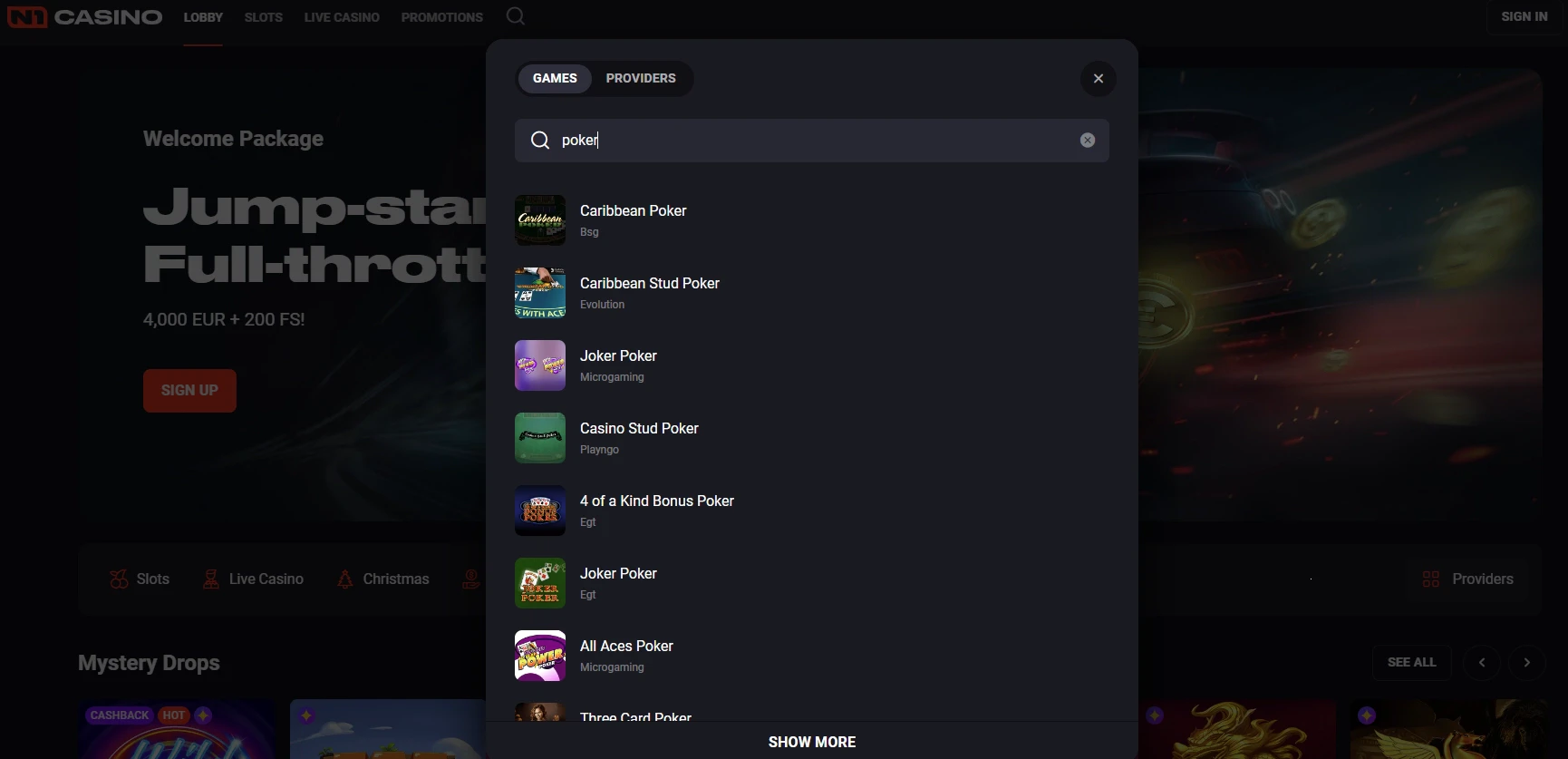1568x759 pixels.
Task: Go to Lobby navigation item
Action: 203,17
